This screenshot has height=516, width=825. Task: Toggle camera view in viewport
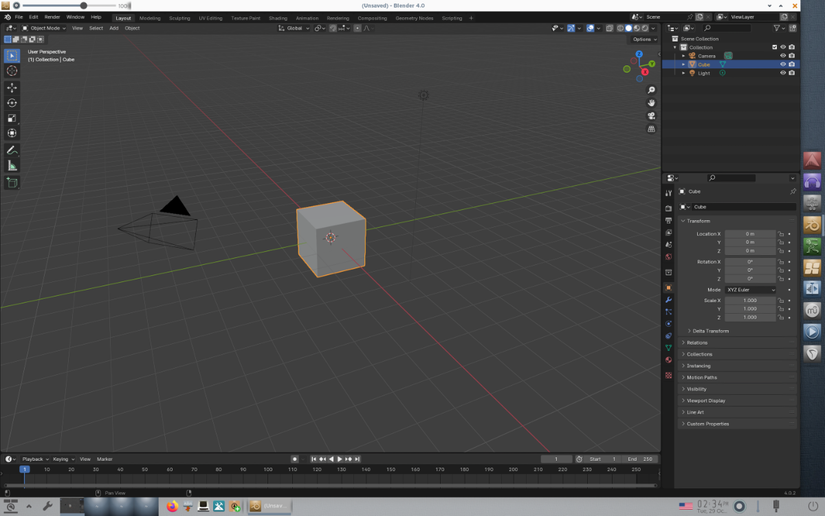651,116
